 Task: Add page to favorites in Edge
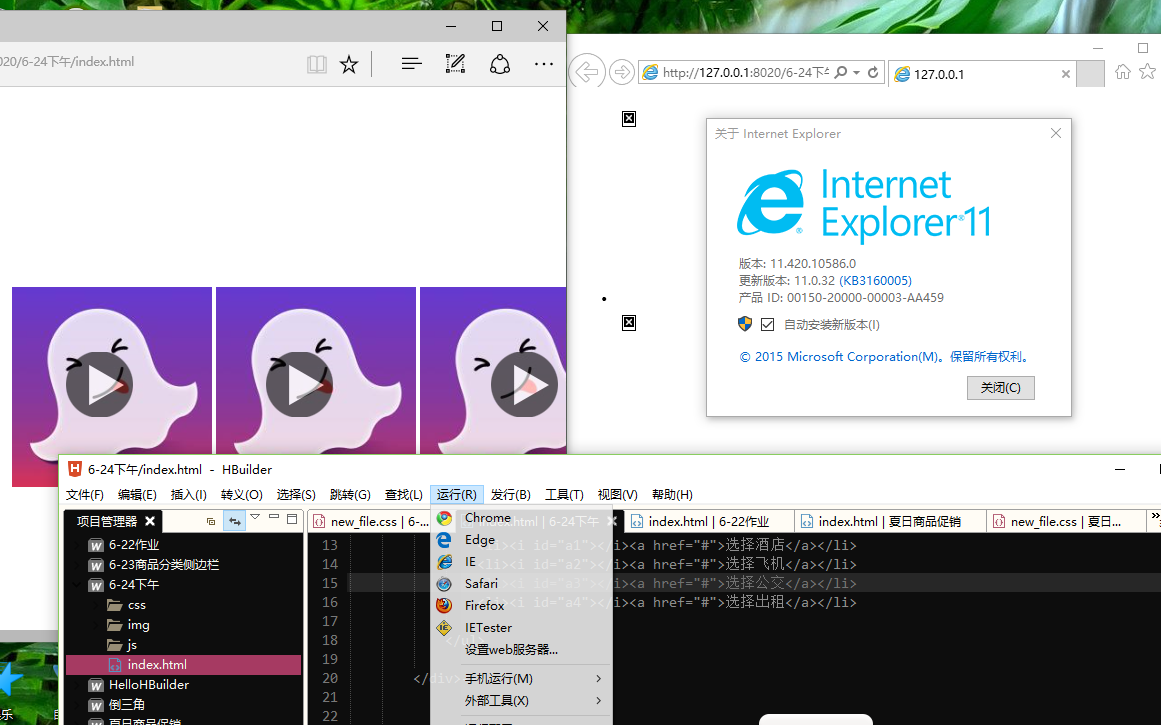tap(349, 64)
